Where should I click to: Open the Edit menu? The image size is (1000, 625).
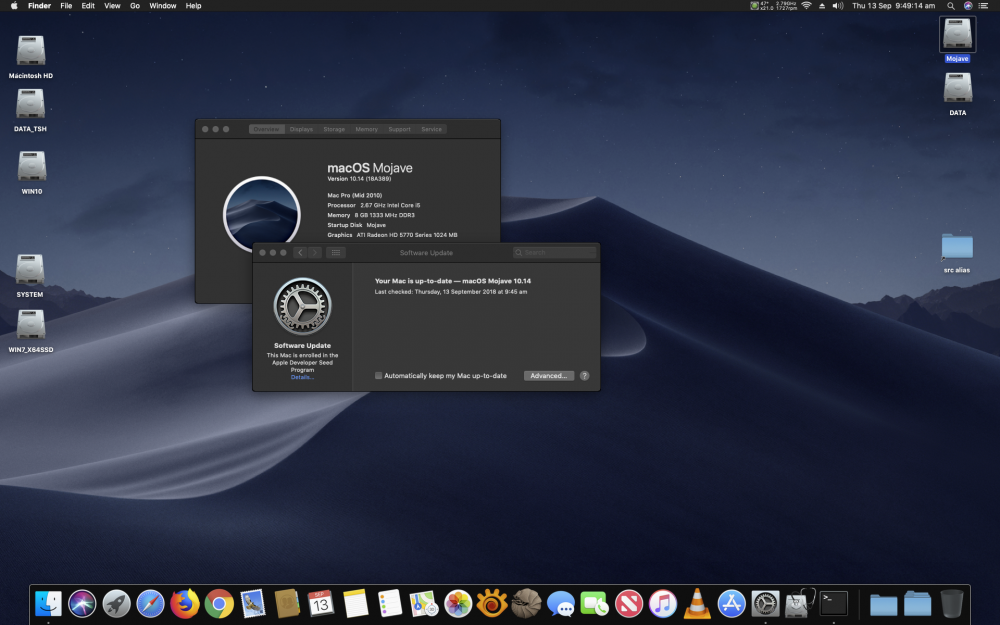pyautogui.click(x=88, y=6)
